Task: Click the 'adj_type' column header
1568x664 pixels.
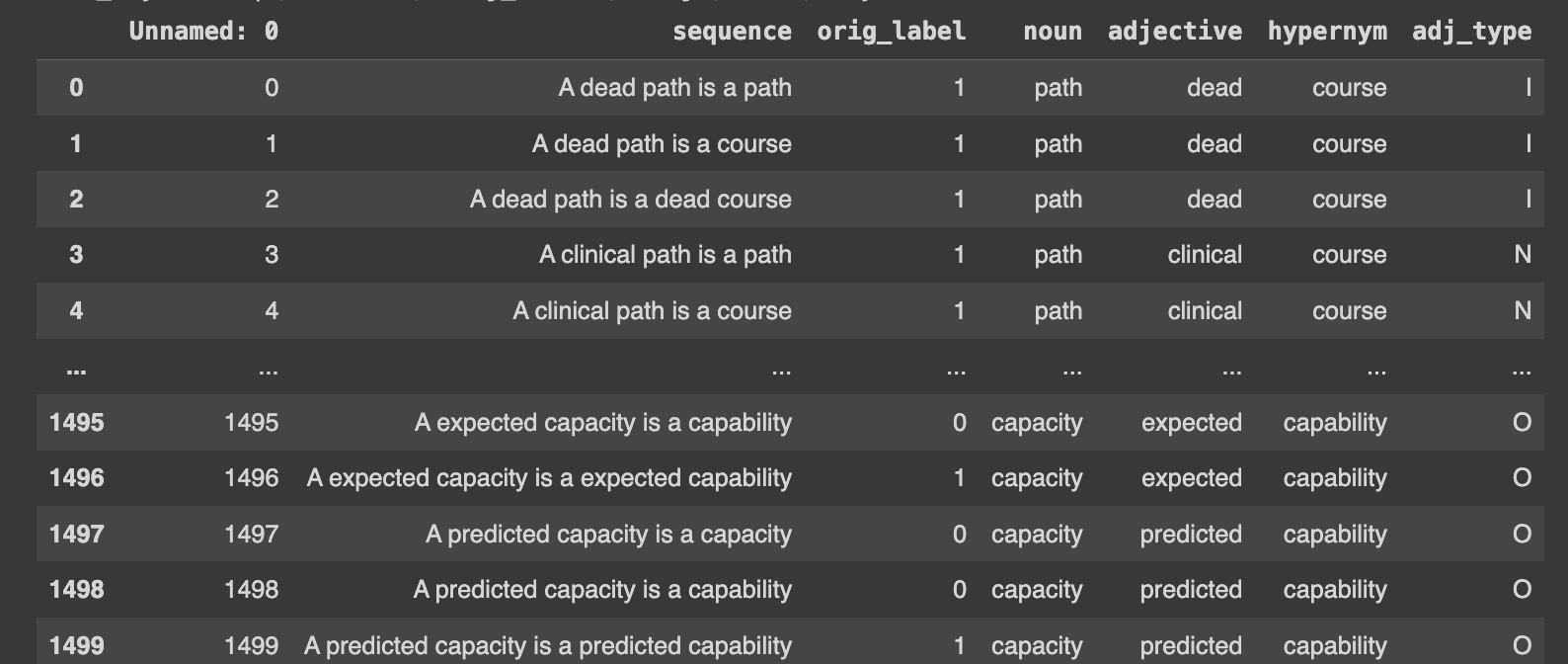Action: tap(1471, 32)
